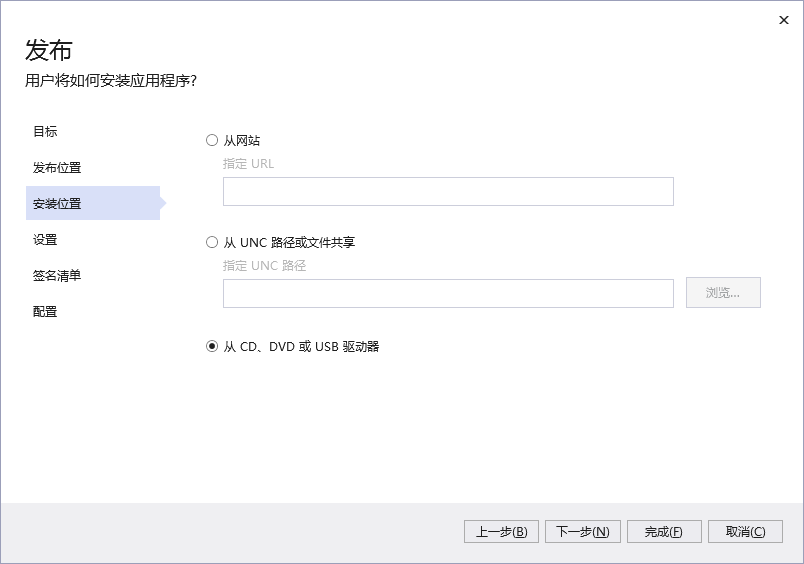The image size is (804, 564).
Task: Select the 安装位置 sidebar step
Action: tap(57, 204)
